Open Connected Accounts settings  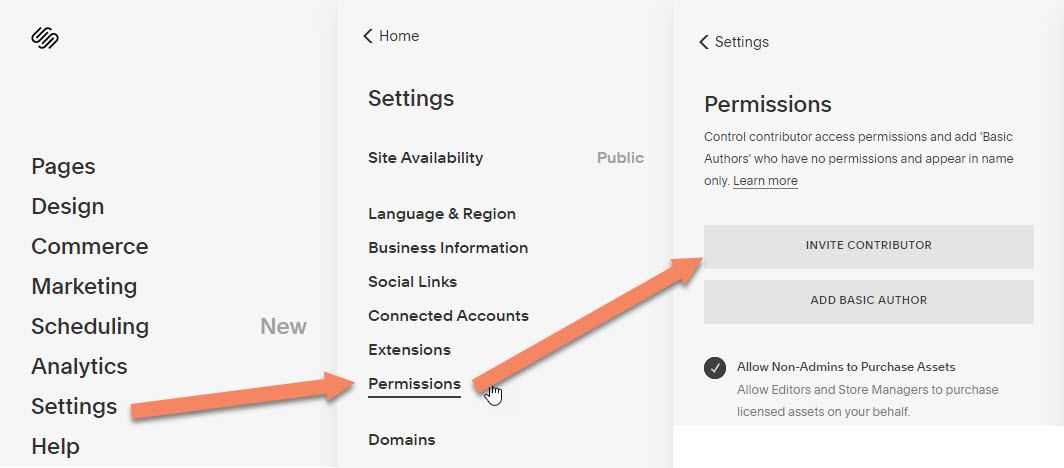coord(447,316)
